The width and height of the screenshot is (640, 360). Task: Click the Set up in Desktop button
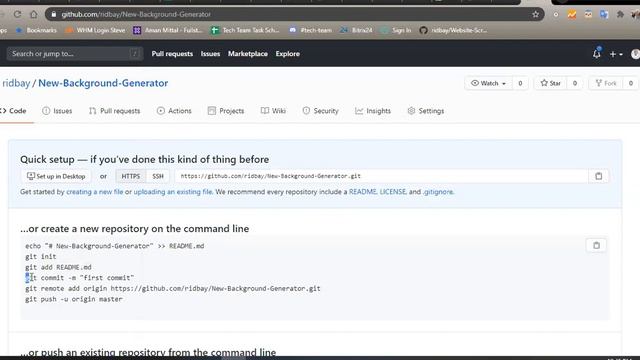coord(56,176)
